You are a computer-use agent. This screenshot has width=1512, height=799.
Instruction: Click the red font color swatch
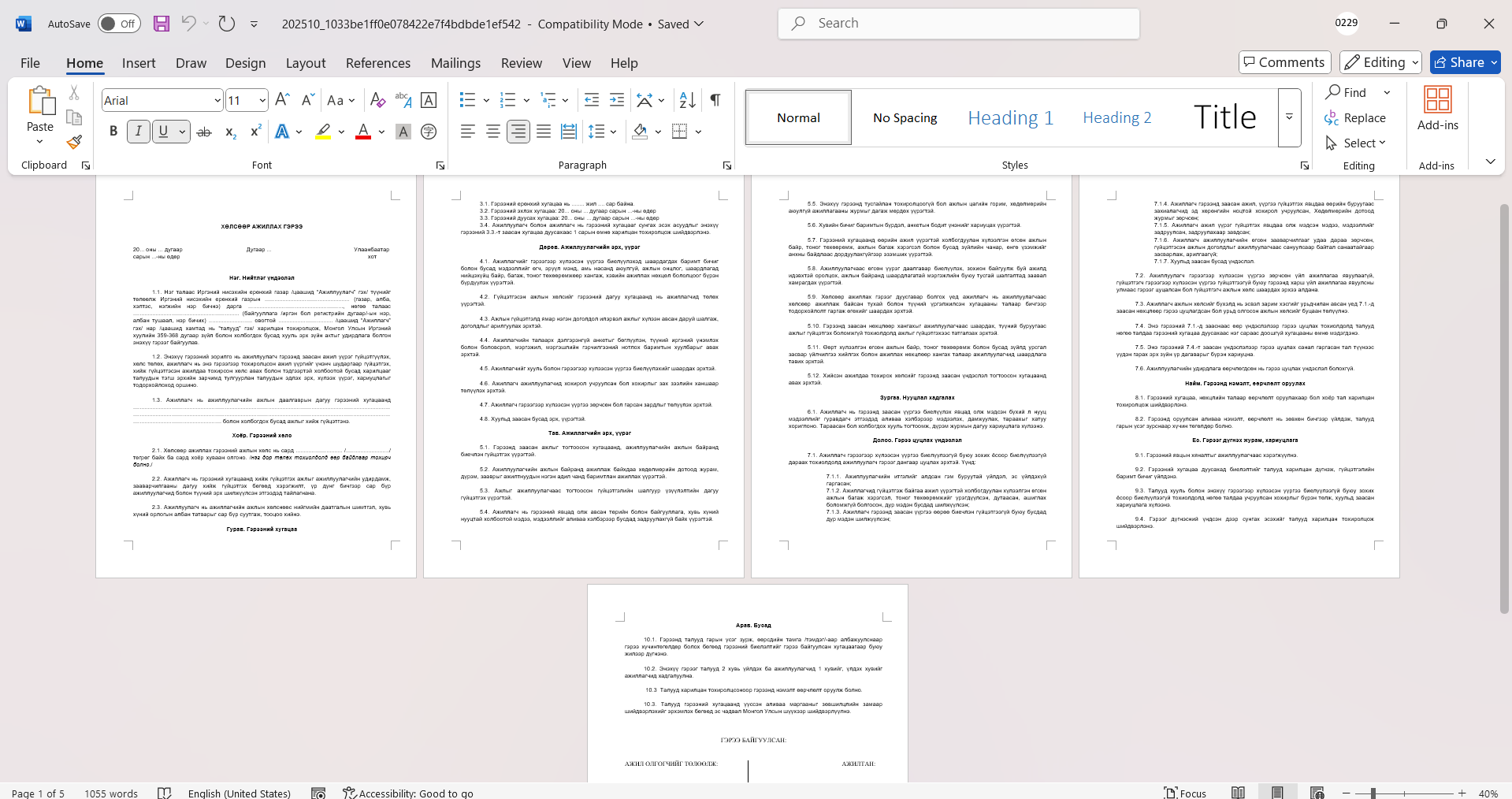point(363,132)
